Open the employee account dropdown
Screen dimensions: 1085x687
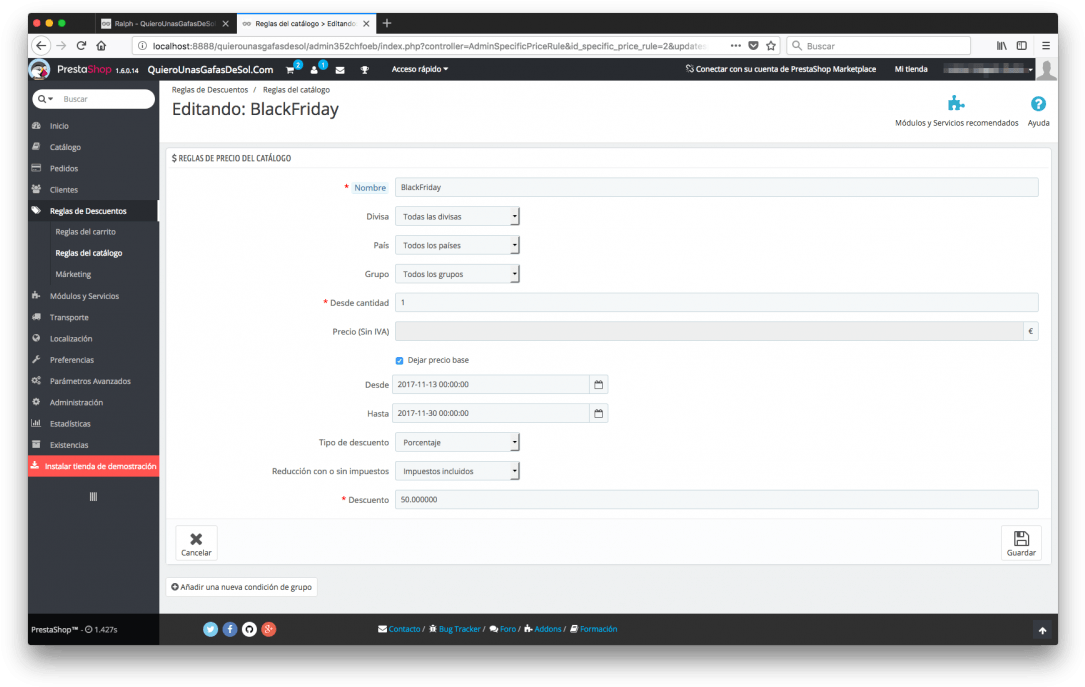[x=988, y=69]
